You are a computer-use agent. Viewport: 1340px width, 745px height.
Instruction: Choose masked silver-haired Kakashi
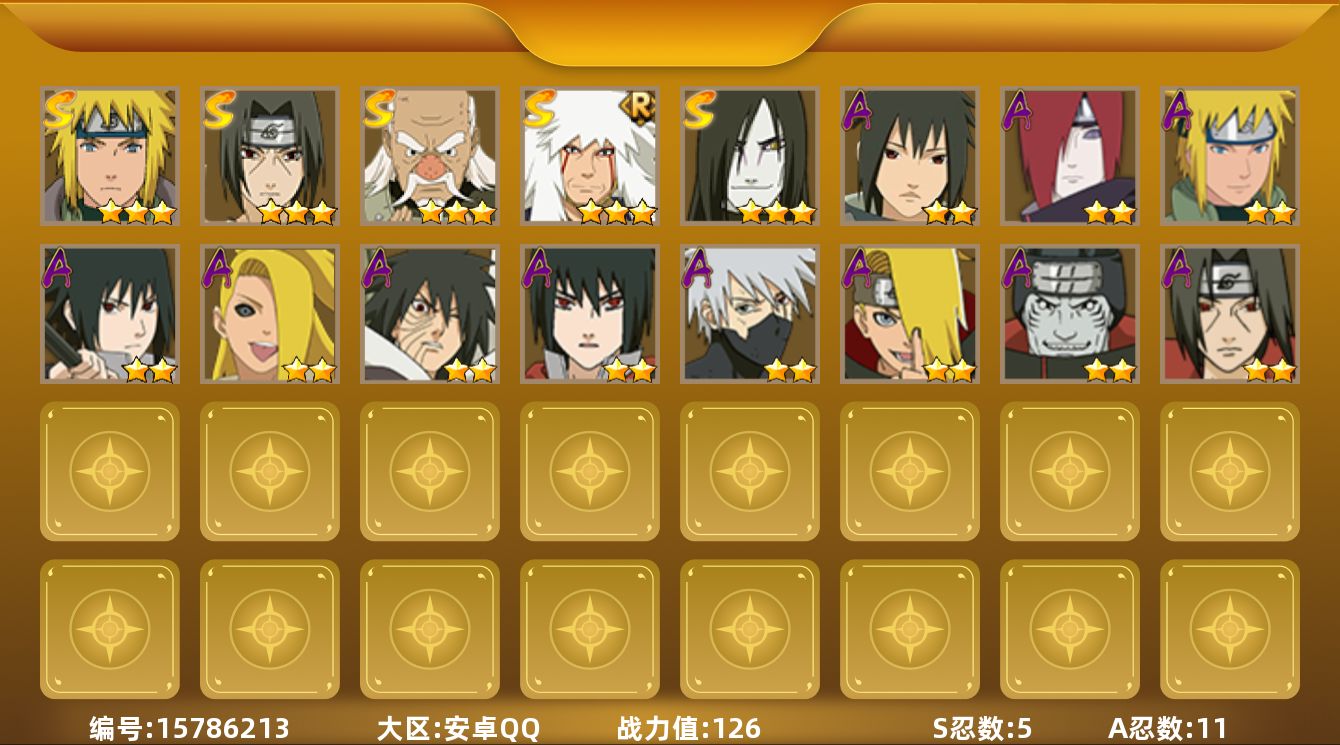[750, 314]
